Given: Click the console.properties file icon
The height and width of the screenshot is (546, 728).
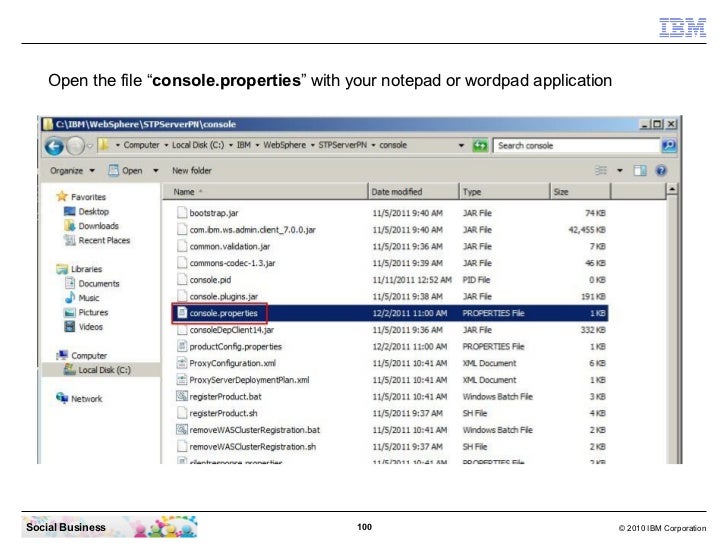Looking at the screenshot, I should [x=182, y=312].
